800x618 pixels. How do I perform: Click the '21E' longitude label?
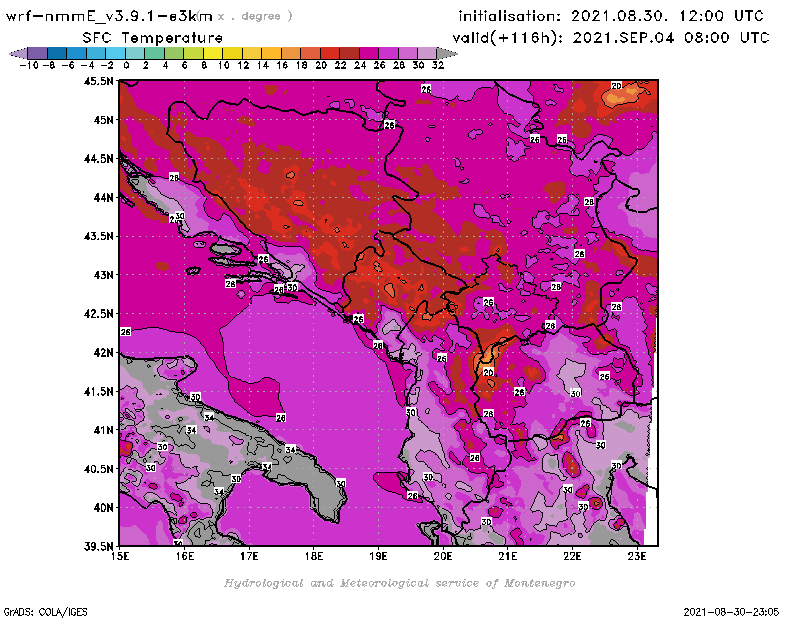click(x=508, y=556)
